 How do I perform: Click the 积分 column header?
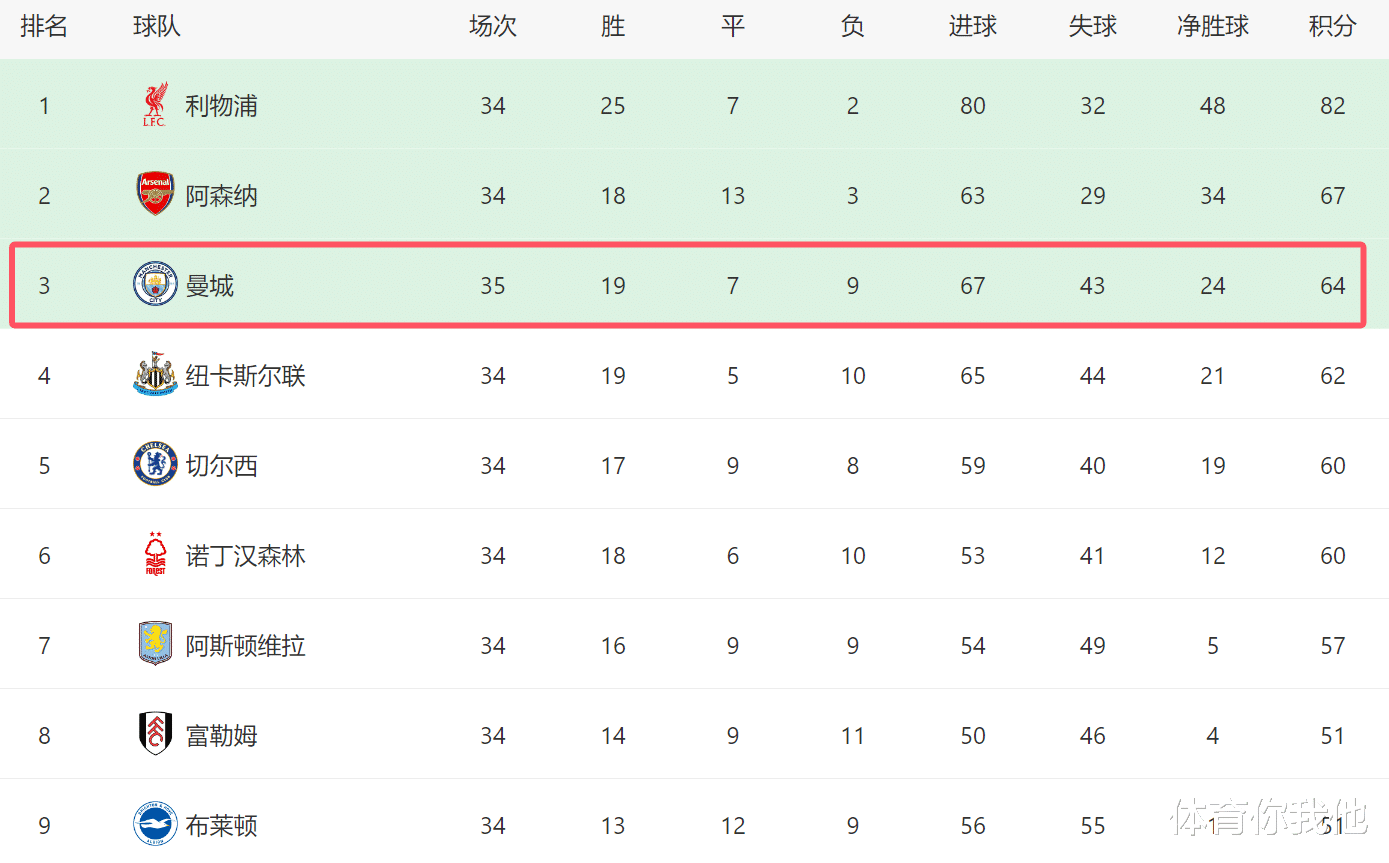click(x=1332, y=27)
